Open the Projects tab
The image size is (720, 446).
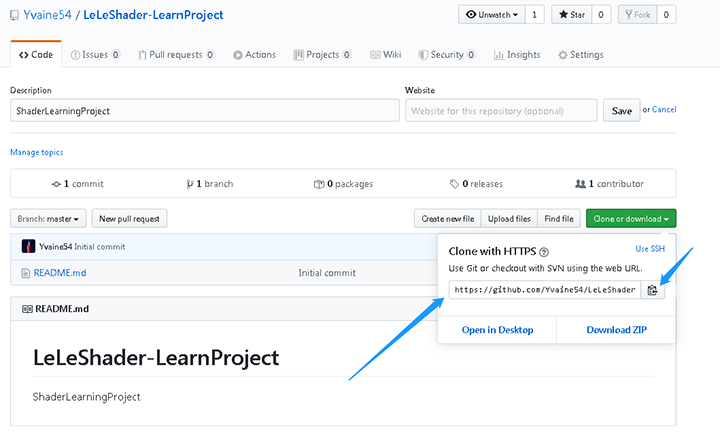(322, 55)
